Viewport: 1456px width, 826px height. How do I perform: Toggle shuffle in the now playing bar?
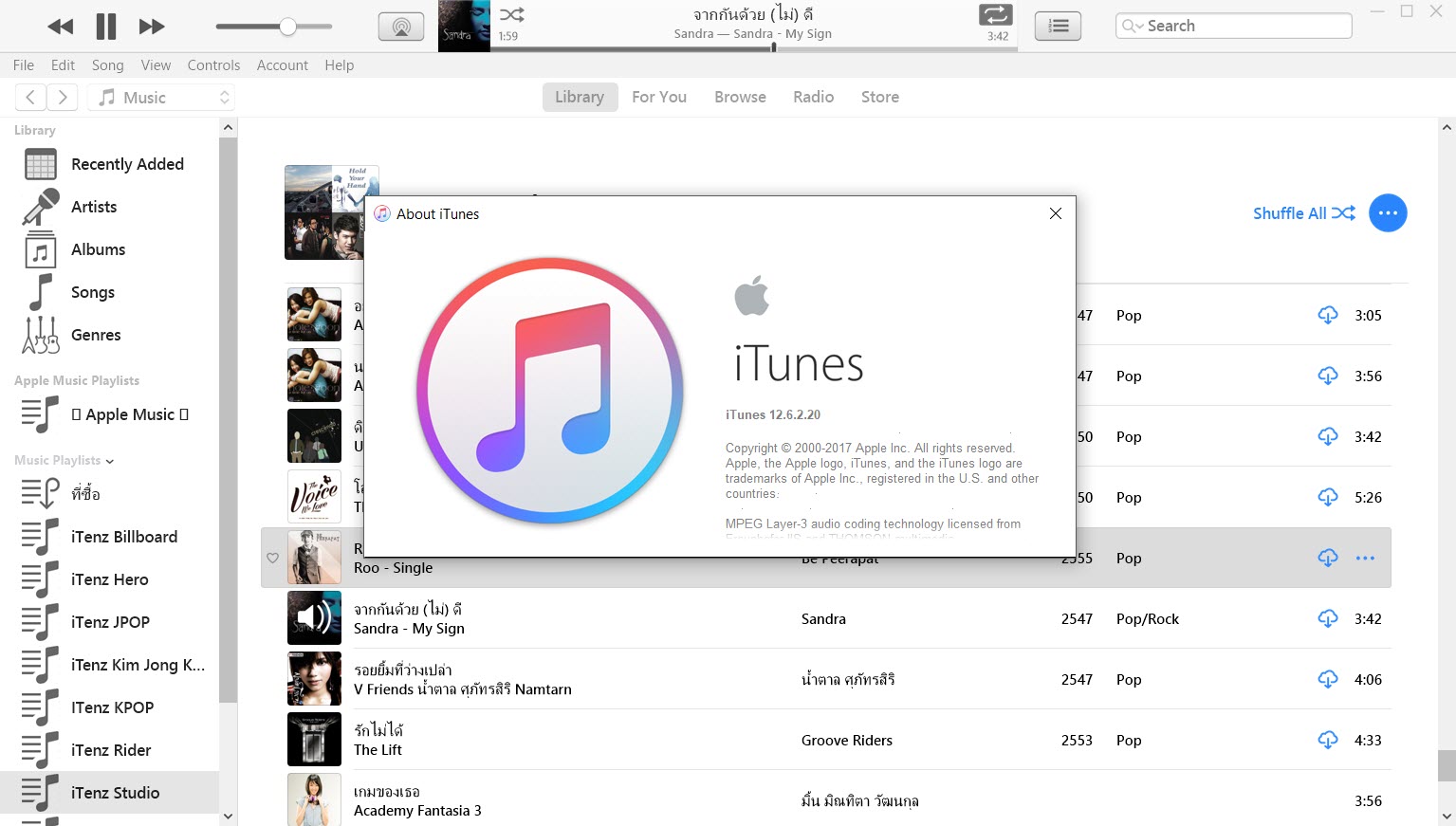click(511, 14)
